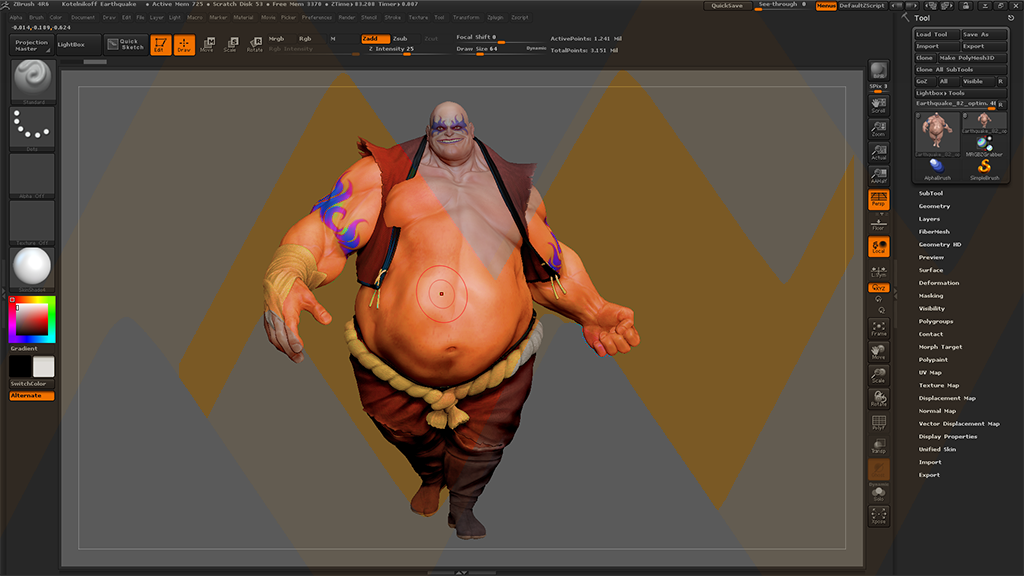Toggle L.Sym button
The width and height of the screenshot is (1024, 576).
tap(878, 271)
